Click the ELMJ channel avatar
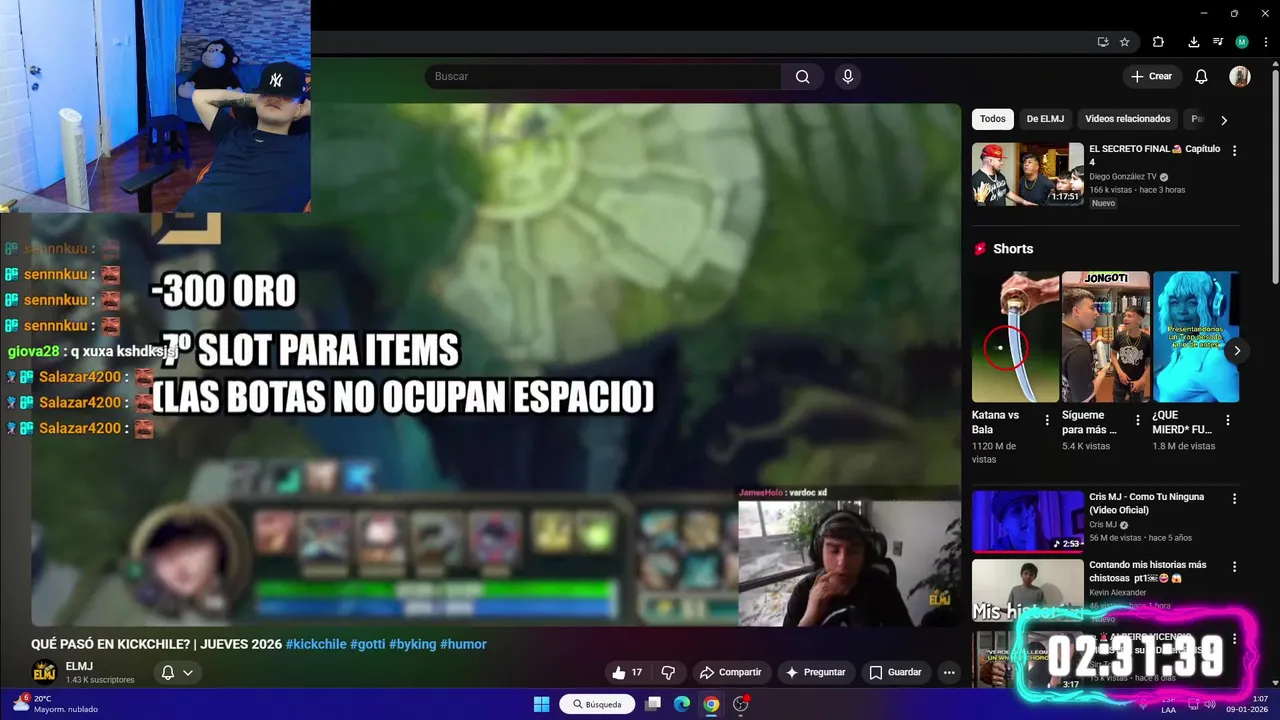 tap(44, 672)
